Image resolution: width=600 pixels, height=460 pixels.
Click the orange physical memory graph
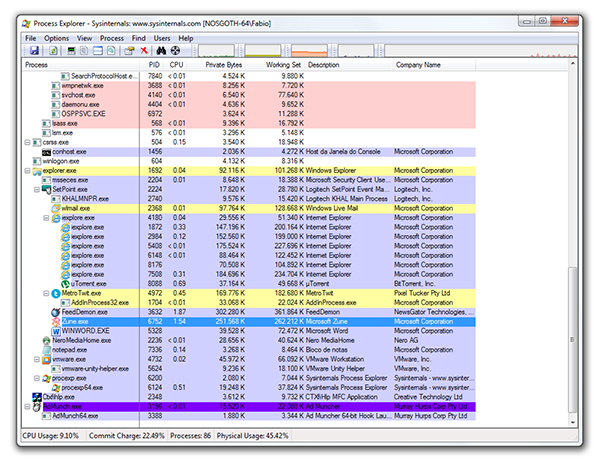click(x=310, y=51)
